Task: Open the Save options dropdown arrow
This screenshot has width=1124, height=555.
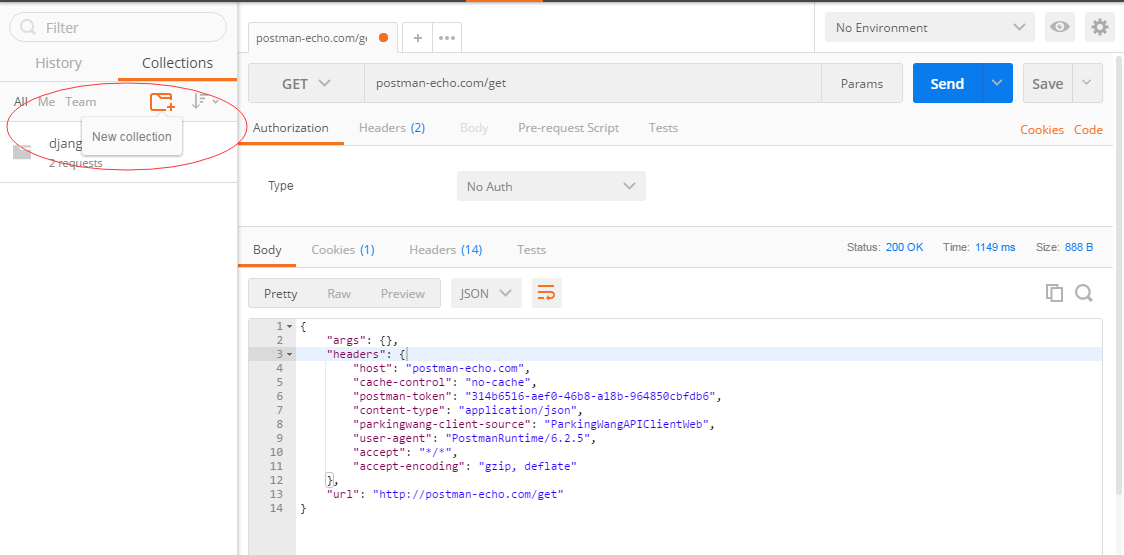Action: (1087, 83)
